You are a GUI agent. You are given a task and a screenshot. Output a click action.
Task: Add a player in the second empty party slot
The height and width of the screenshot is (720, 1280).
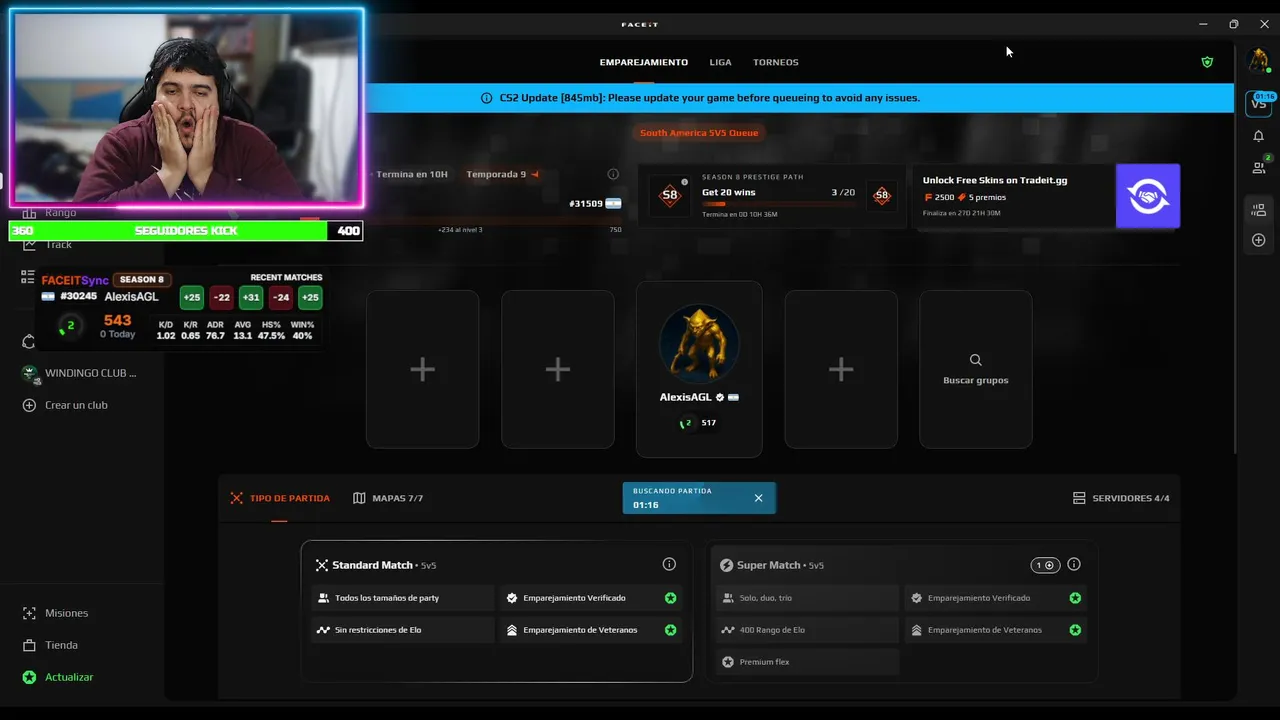(x=557, y=369)
